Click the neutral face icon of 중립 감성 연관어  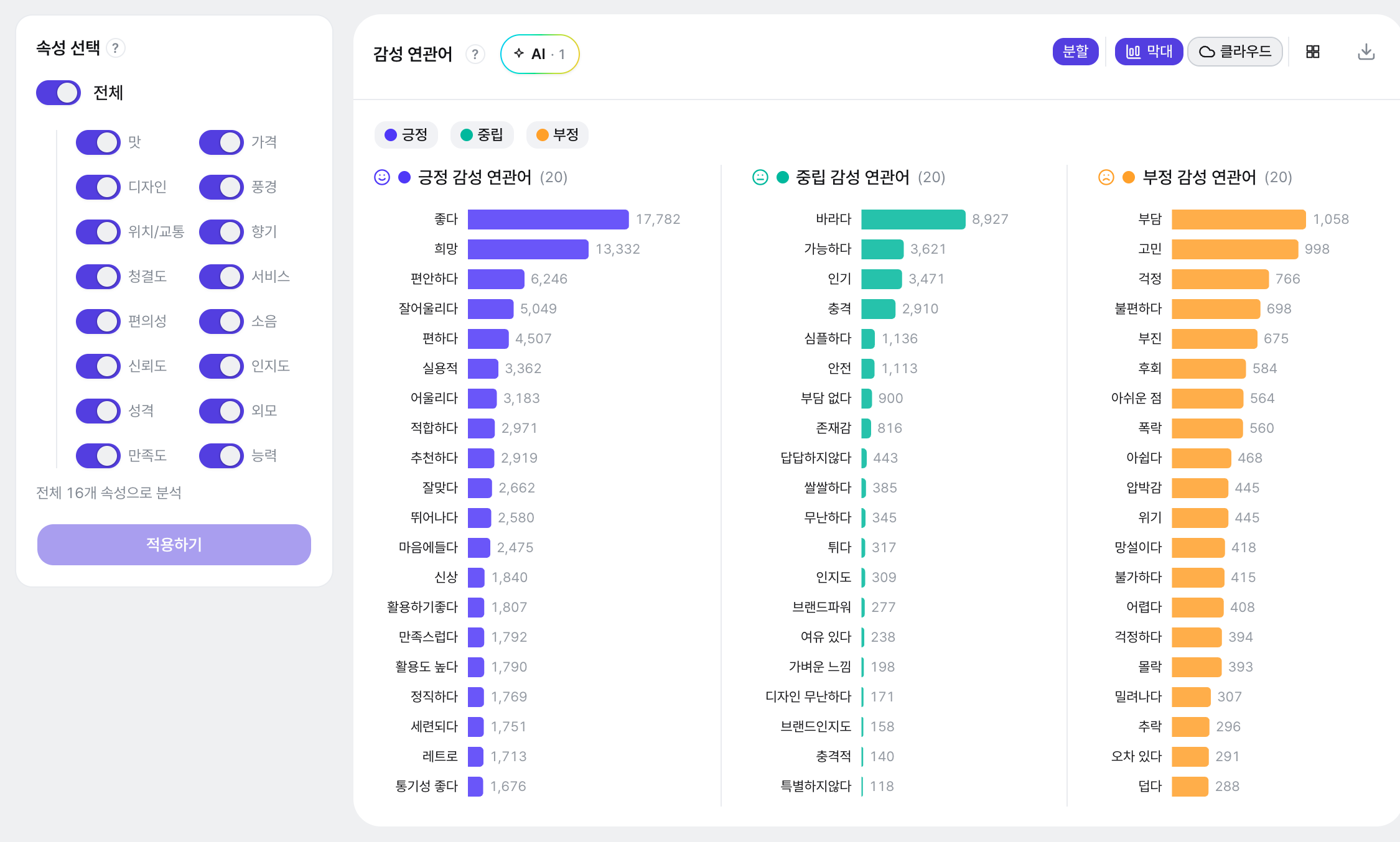click(760, 177)
